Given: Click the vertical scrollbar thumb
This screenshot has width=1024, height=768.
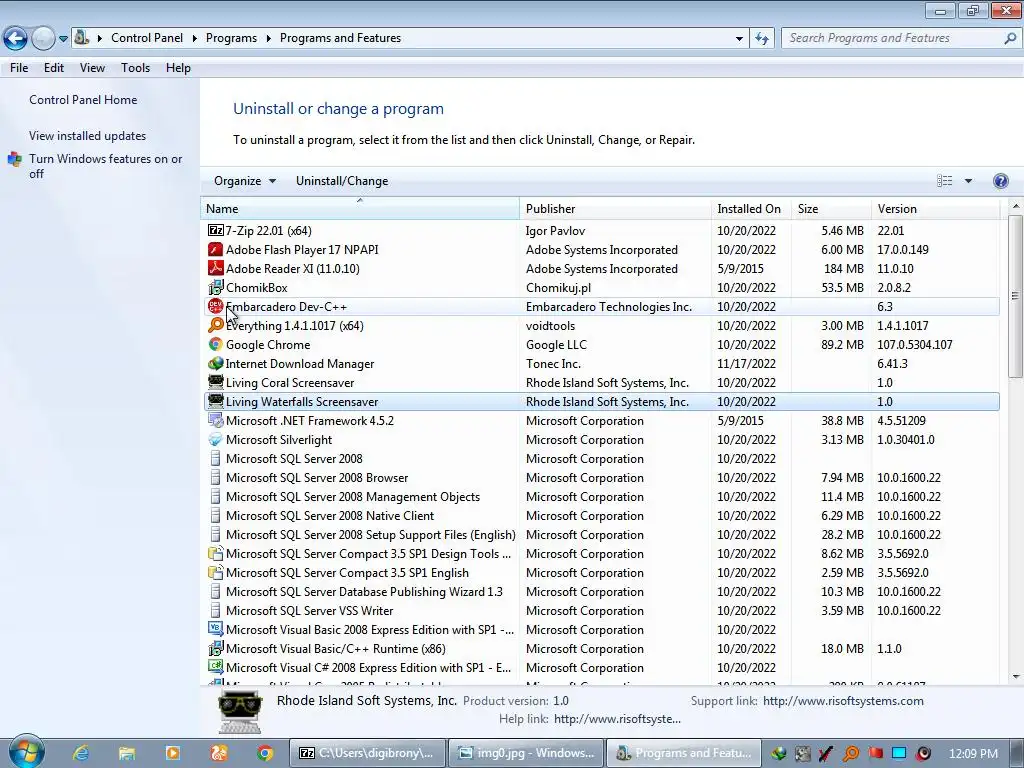Looking at the screenshot, I should (1015, 296).
